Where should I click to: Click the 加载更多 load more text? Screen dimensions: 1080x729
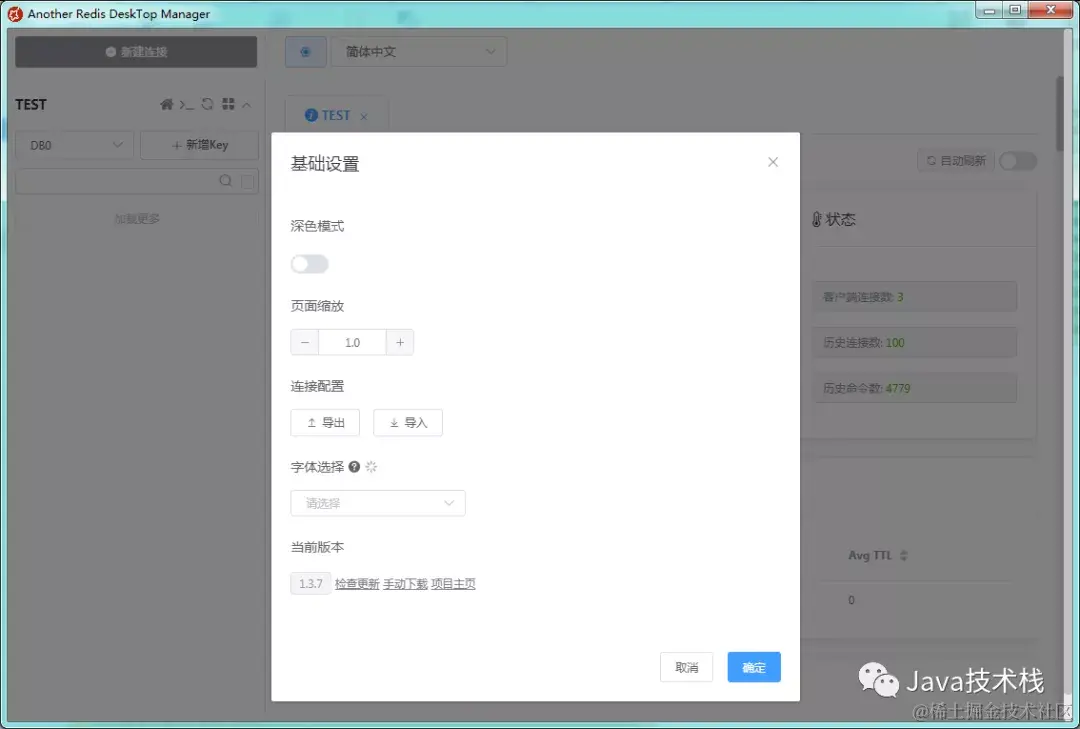pyautogui.click(x=136, y=218)
